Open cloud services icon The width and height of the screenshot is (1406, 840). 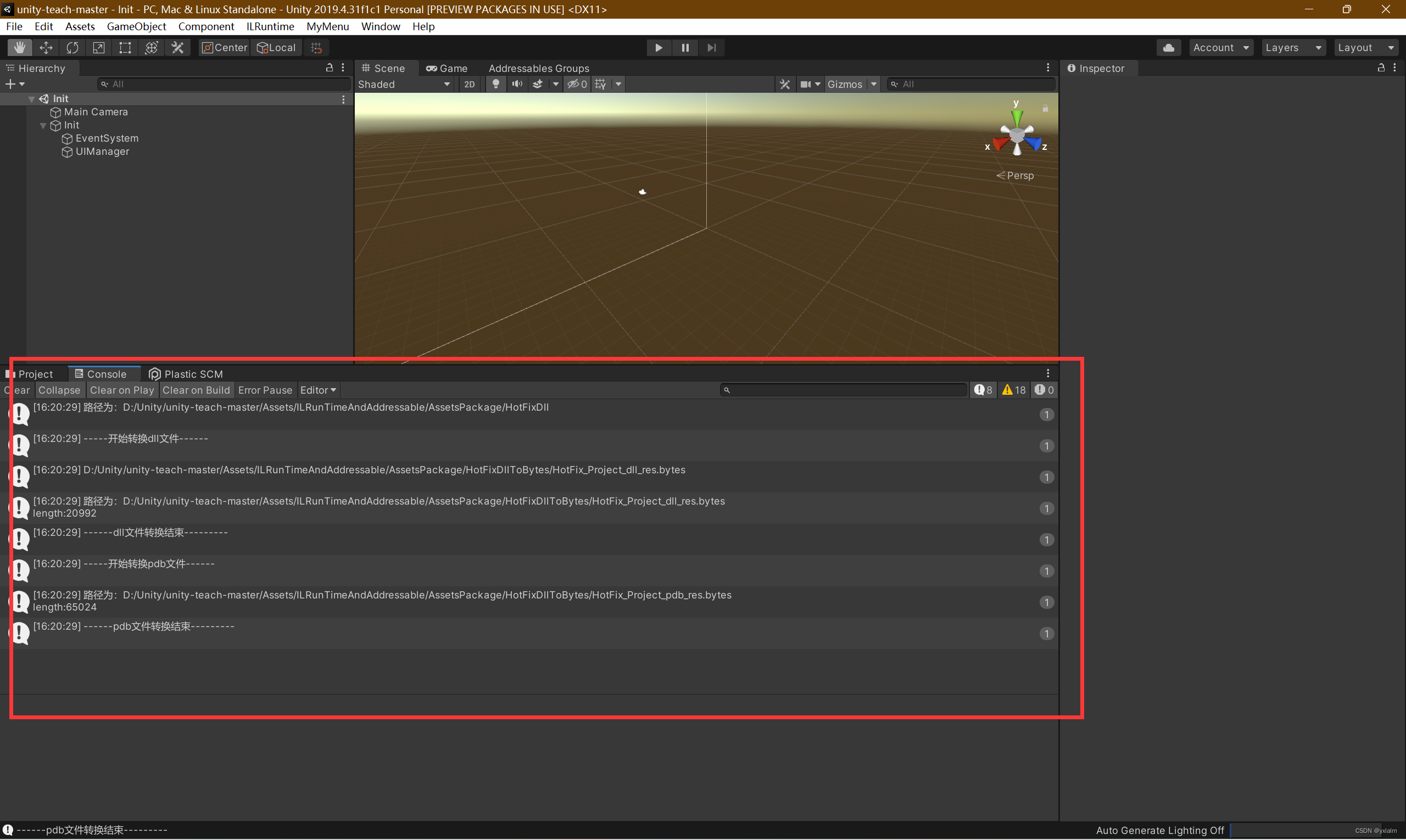tap(1168, 48)
